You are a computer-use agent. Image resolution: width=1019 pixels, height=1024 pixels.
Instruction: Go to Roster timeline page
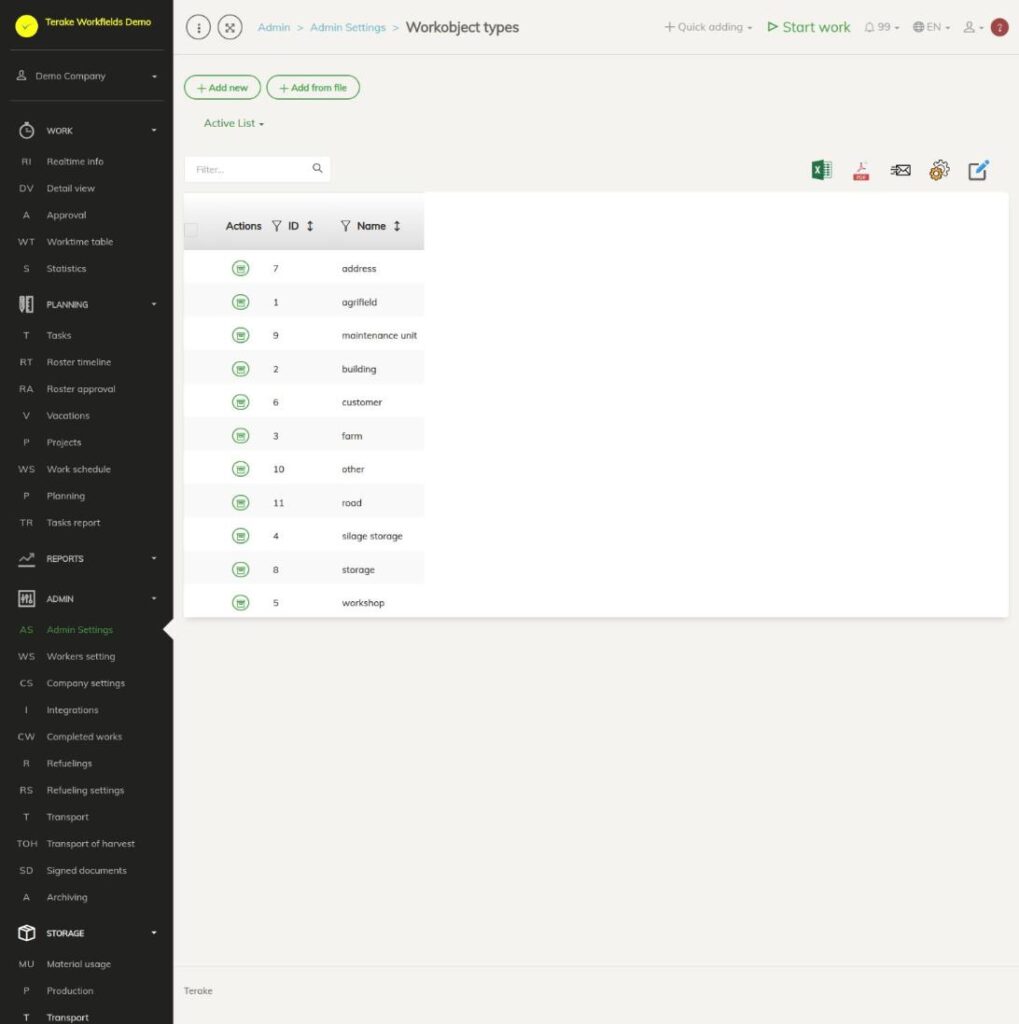(78, 362)
